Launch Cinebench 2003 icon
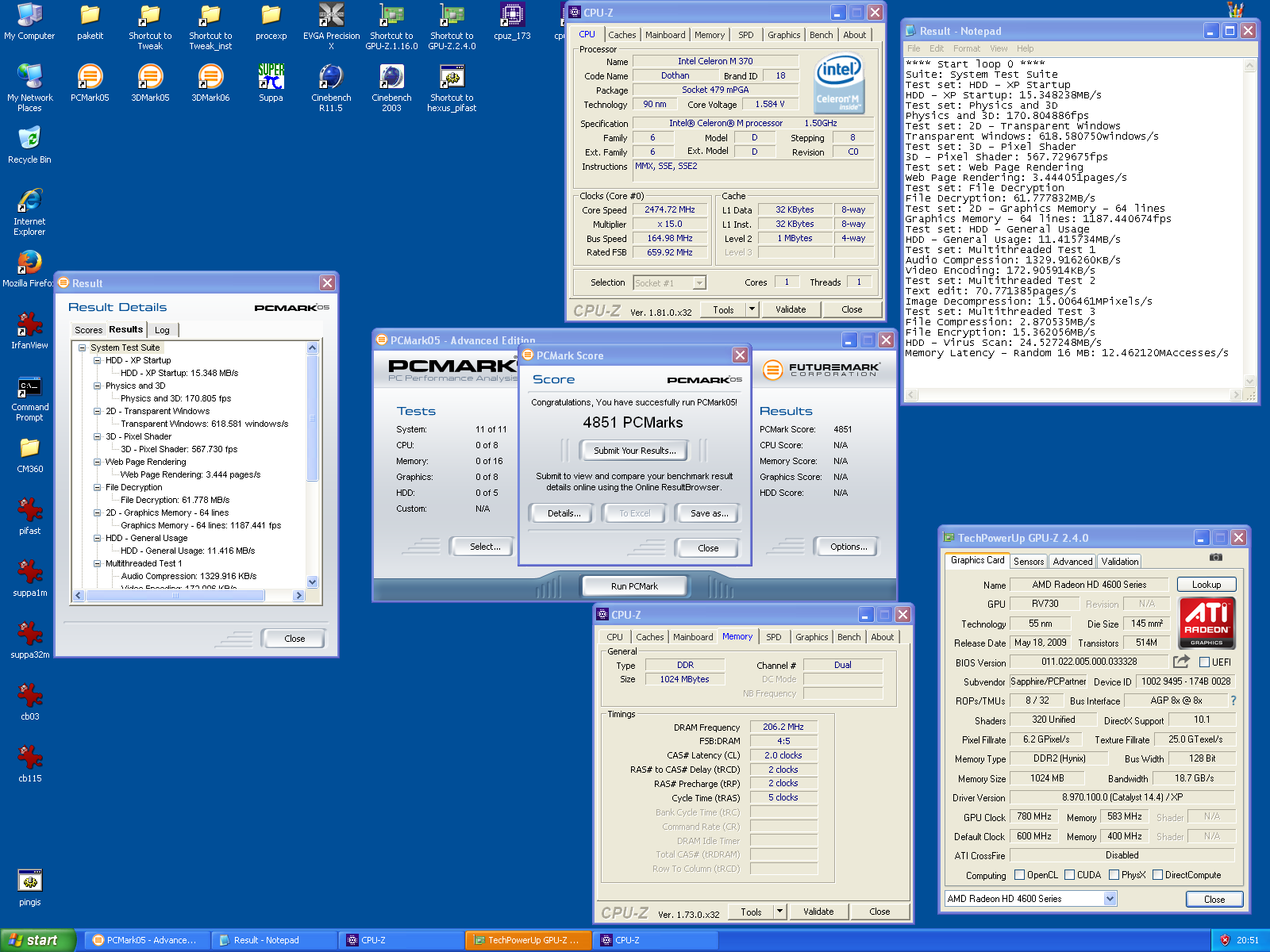 tap(391, 88)
